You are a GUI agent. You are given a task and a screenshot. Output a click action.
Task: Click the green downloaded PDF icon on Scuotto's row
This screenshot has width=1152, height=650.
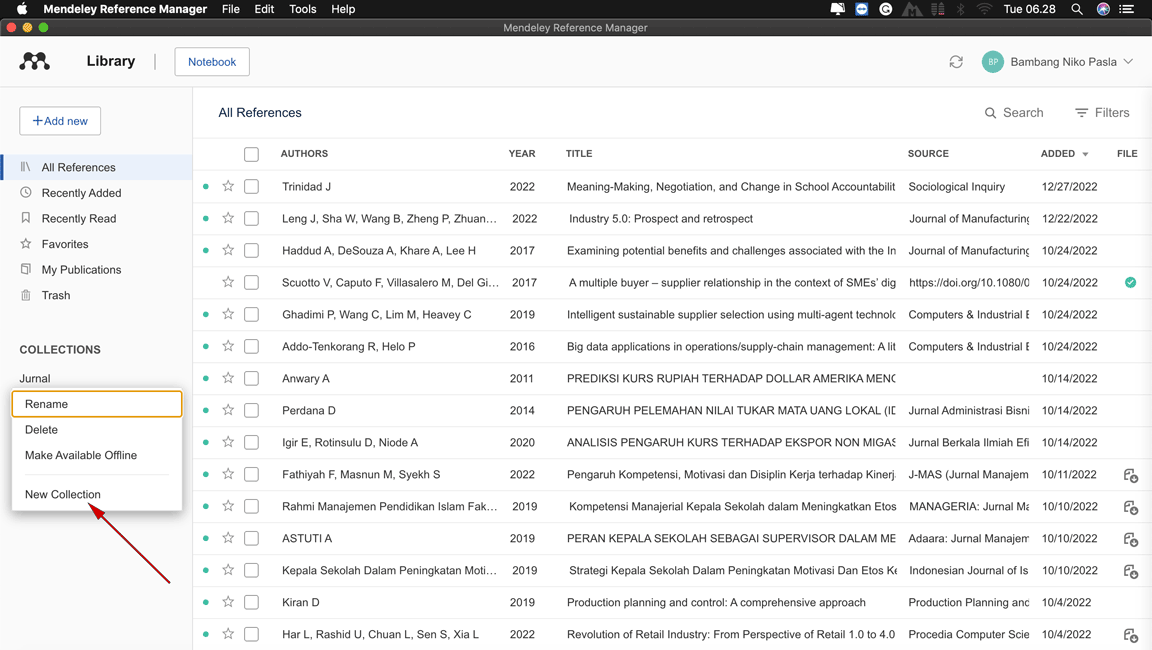(1130, 282)
